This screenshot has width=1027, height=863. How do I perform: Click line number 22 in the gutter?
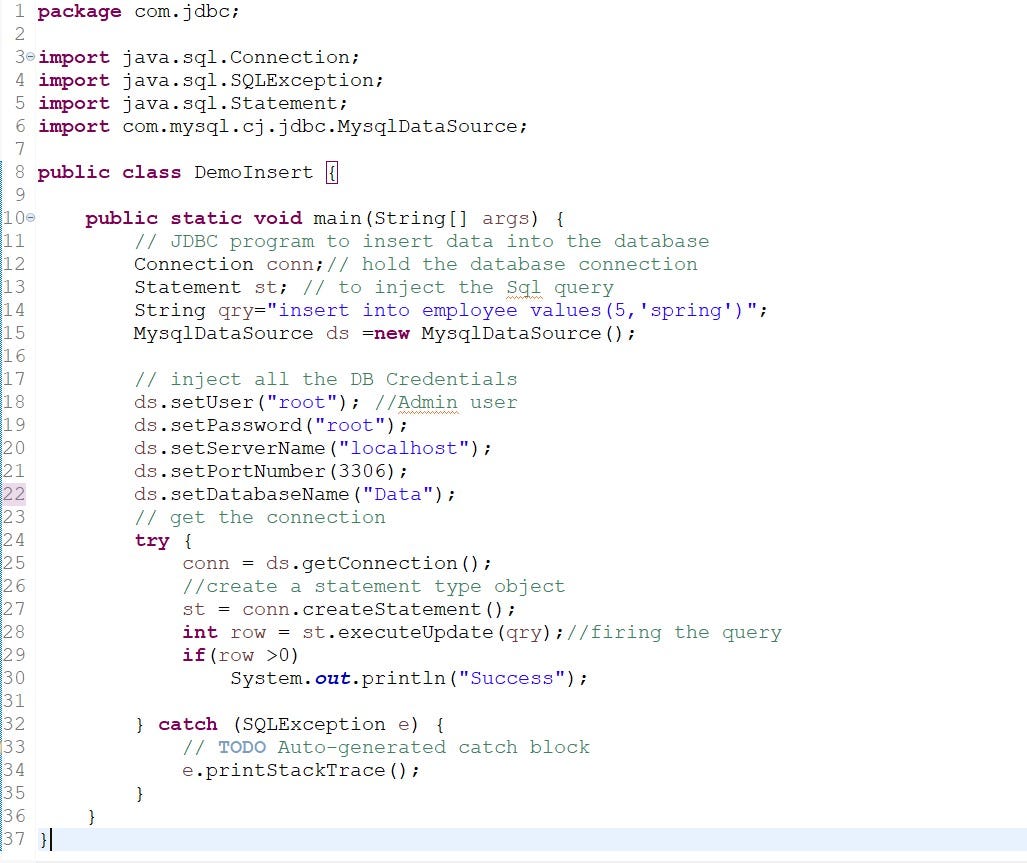[x=14, y=494]
